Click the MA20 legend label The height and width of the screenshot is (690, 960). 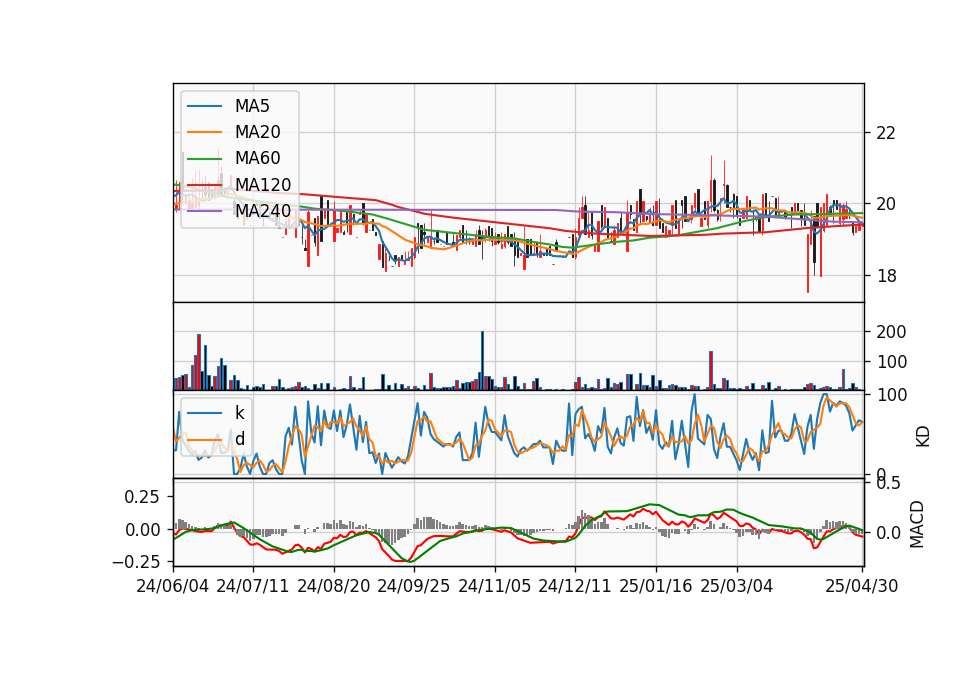[257, 132]
